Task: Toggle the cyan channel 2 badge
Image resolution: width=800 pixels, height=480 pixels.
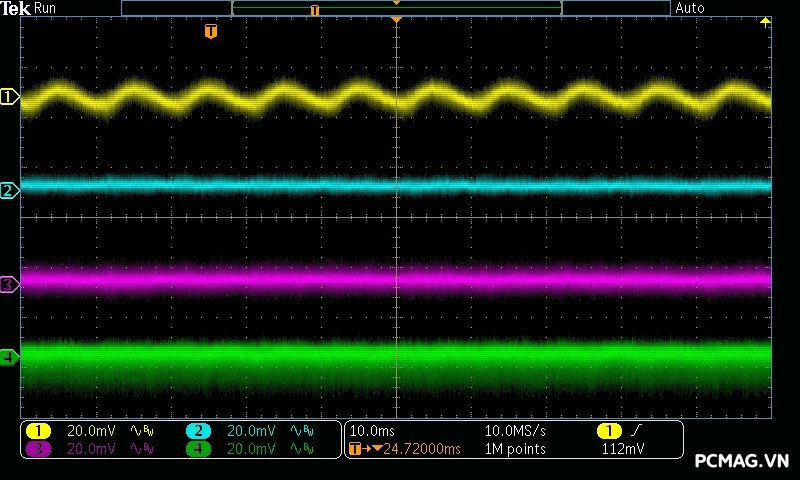Action: pyautogui.click(x=198, y=431)
